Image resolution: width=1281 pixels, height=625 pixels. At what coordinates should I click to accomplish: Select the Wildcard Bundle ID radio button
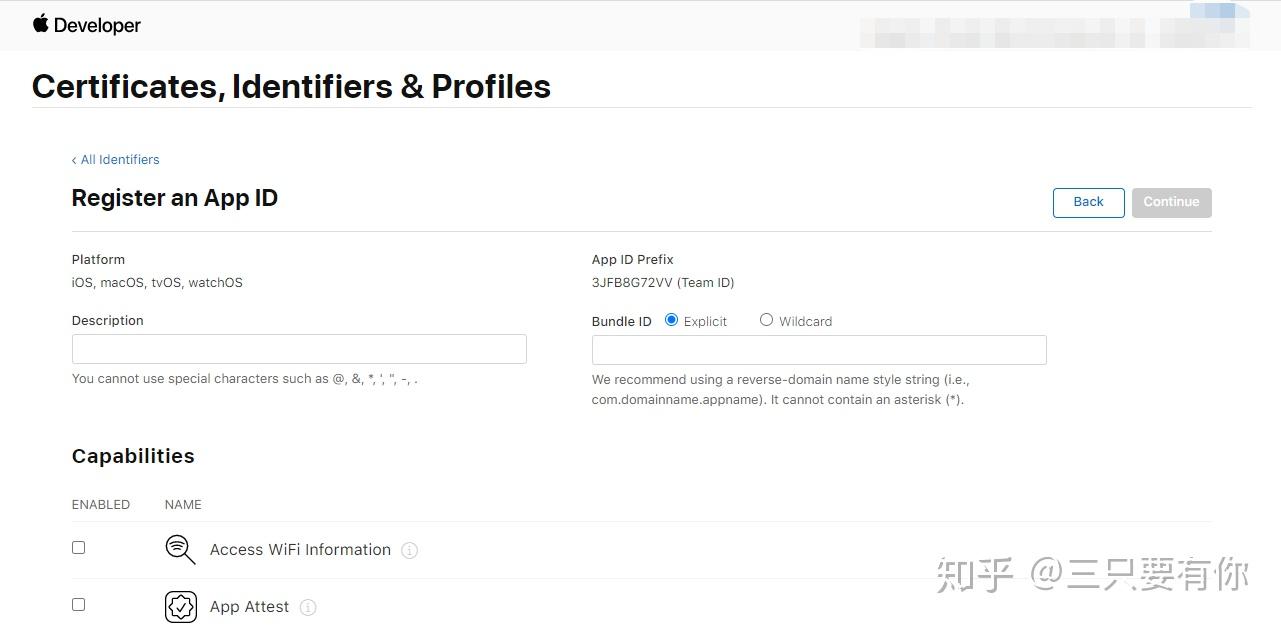tap(766, 319)
